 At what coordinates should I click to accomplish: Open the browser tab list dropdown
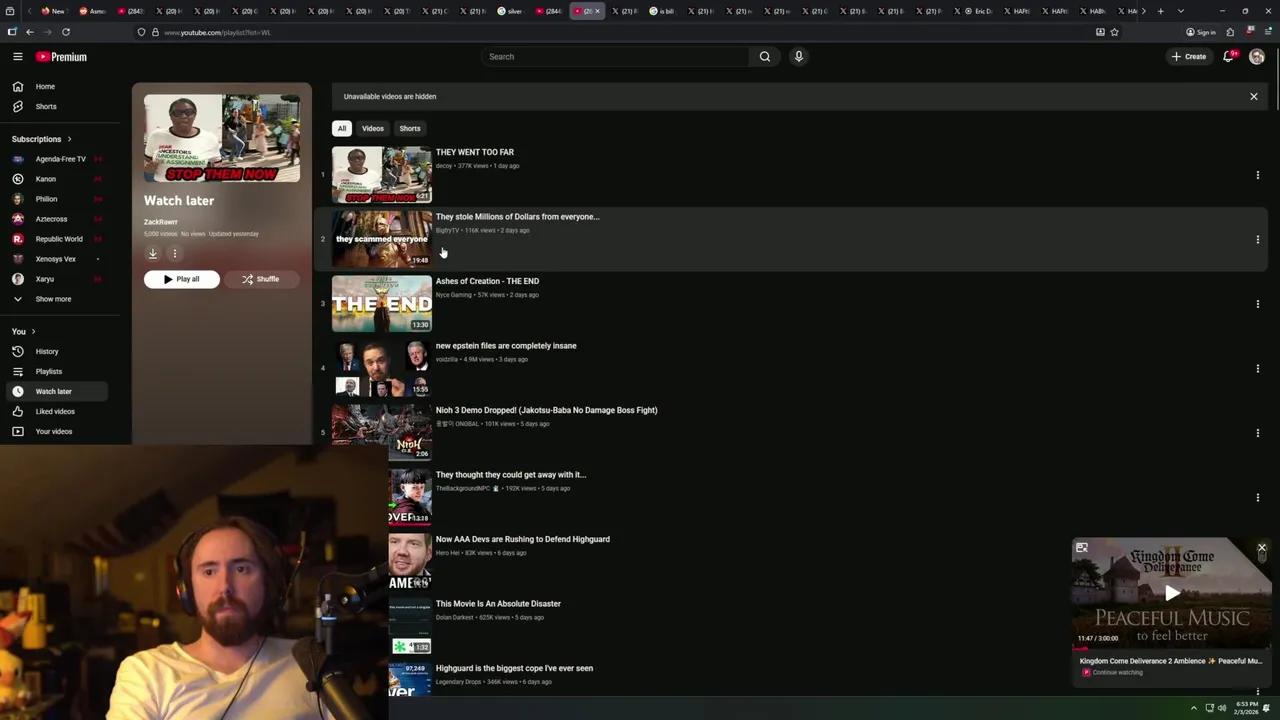1181,11
